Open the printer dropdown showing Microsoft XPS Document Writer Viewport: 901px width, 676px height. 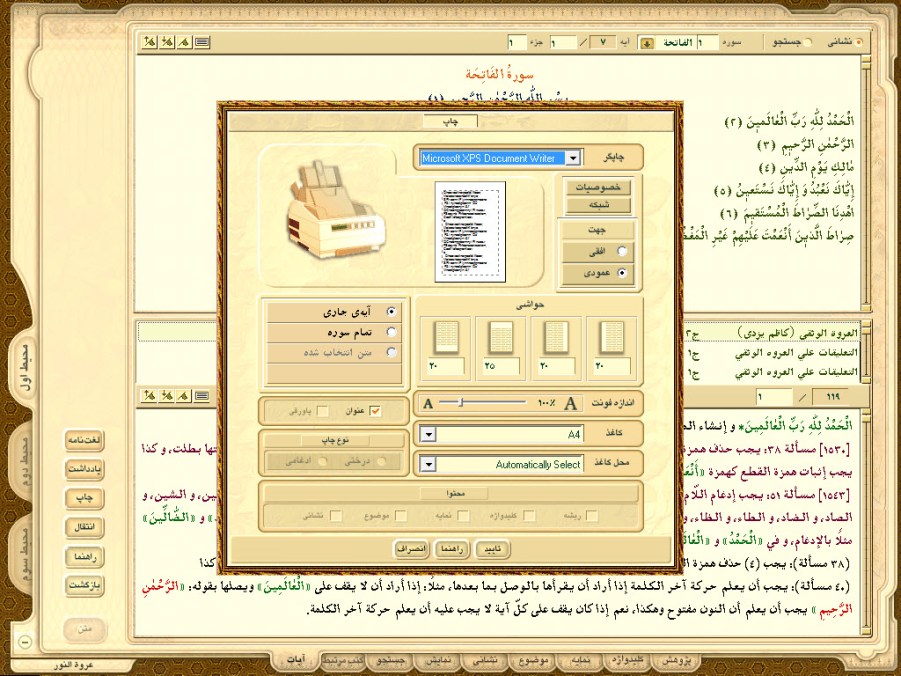click(x=571, y=158)
